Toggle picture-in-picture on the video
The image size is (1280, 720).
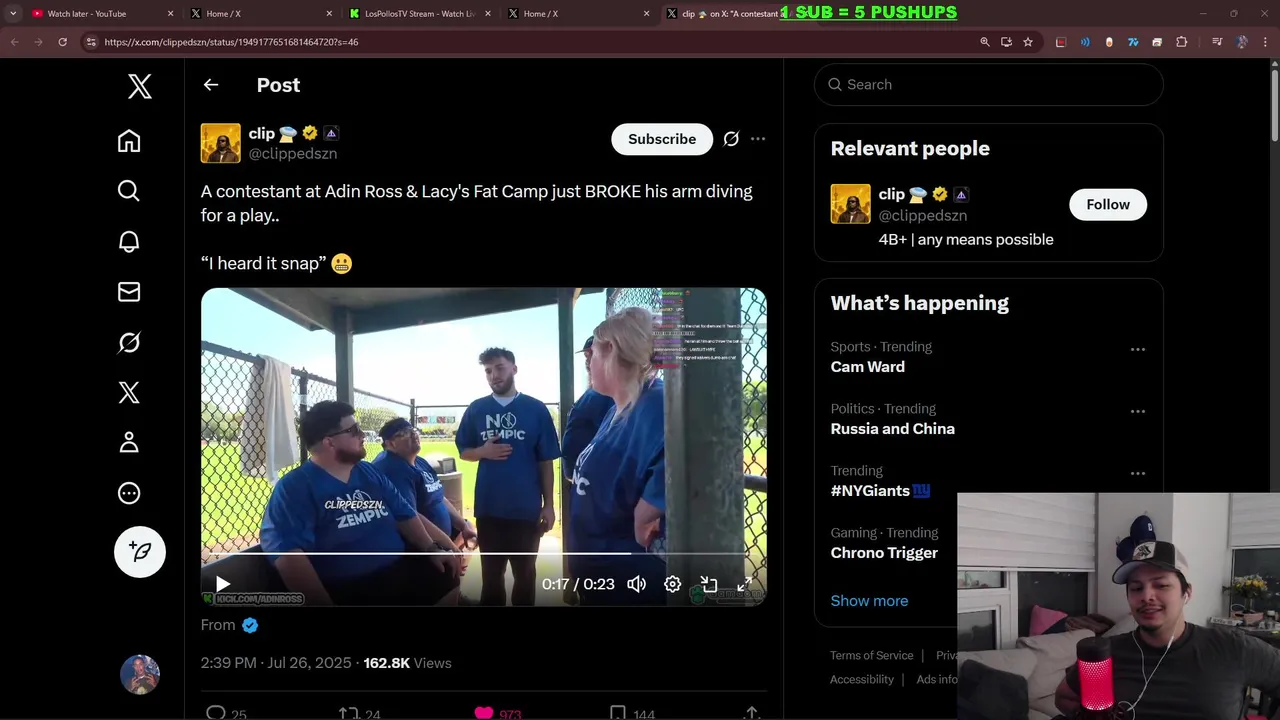click(x=709, y=584)
